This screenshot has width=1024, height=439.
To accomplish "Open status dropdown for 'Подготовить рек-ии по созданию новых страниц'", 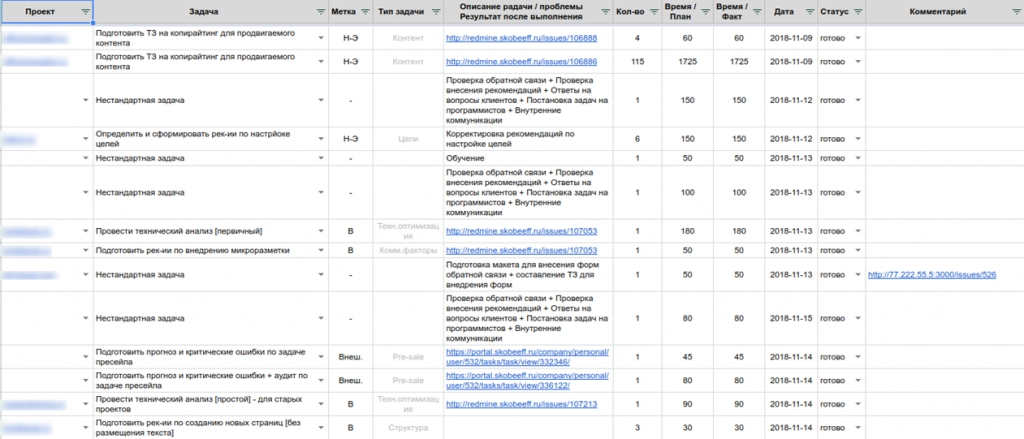I will [858, 428].
